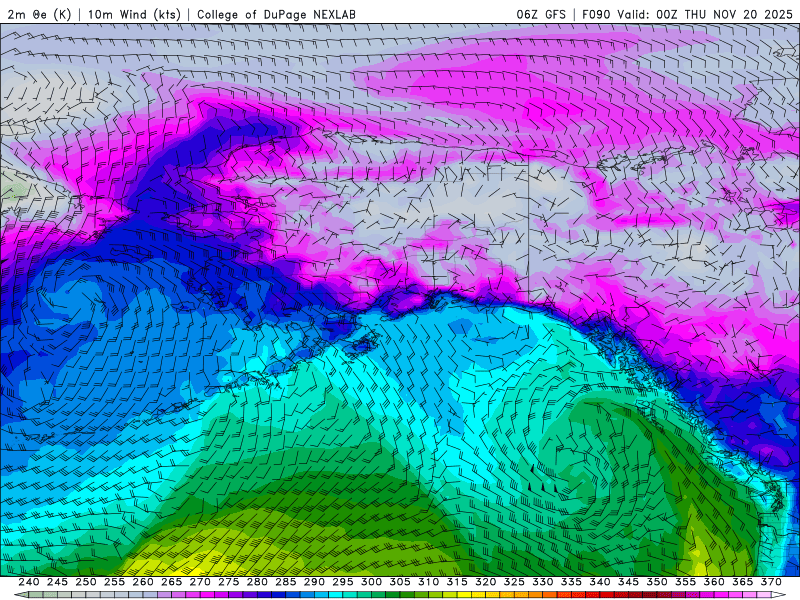800x600 pixels.
Task: Click the 290 value on the color scale
Action: coord(314,582)
